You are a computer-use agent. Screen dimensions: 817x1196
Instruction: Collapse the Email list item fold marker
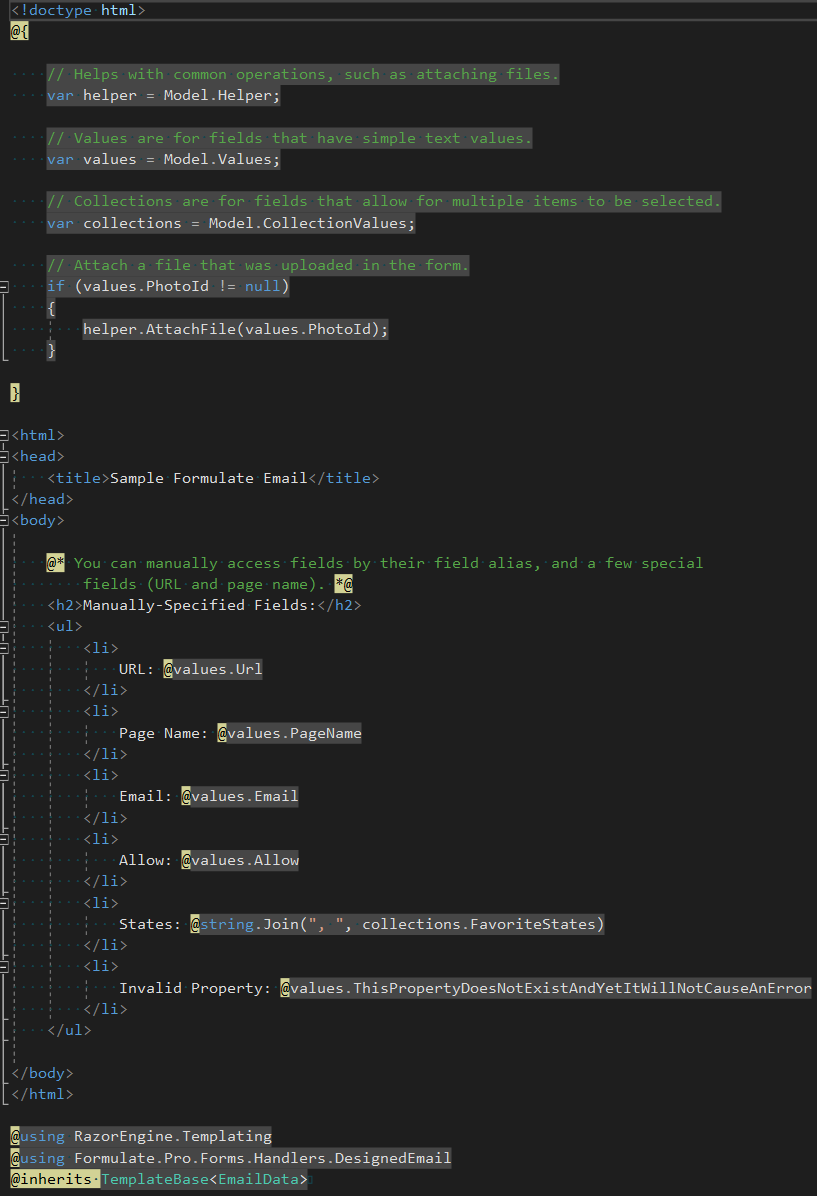pyautogui.click(x=5, y=774)
